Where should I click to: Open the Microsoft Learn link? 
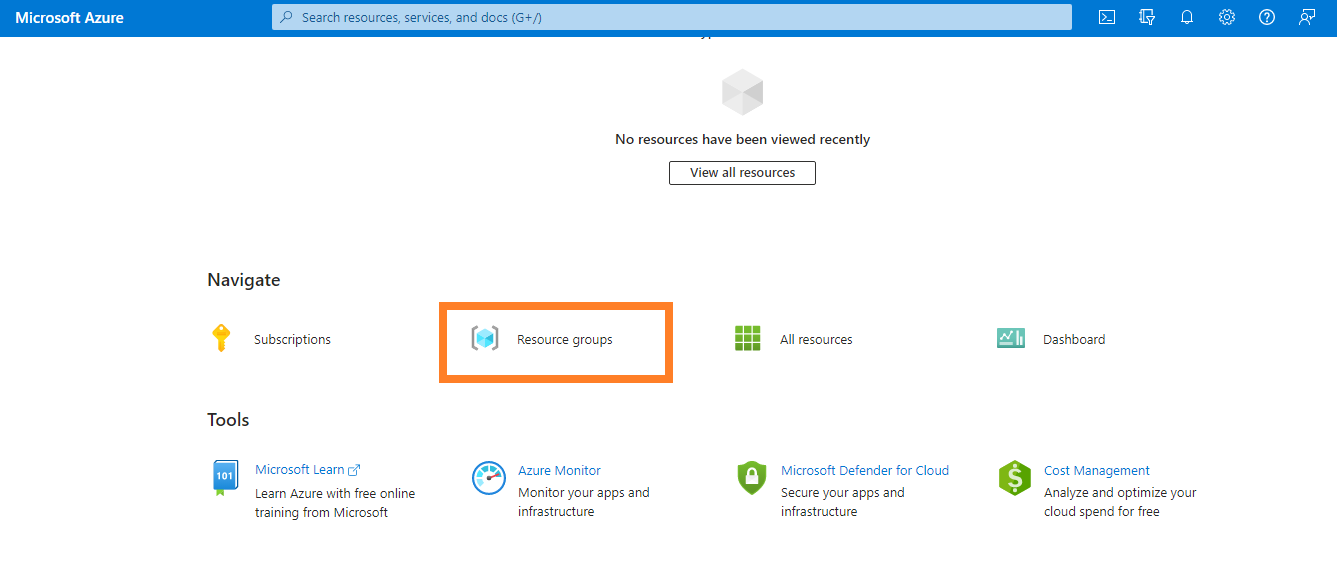click(300, 470)
